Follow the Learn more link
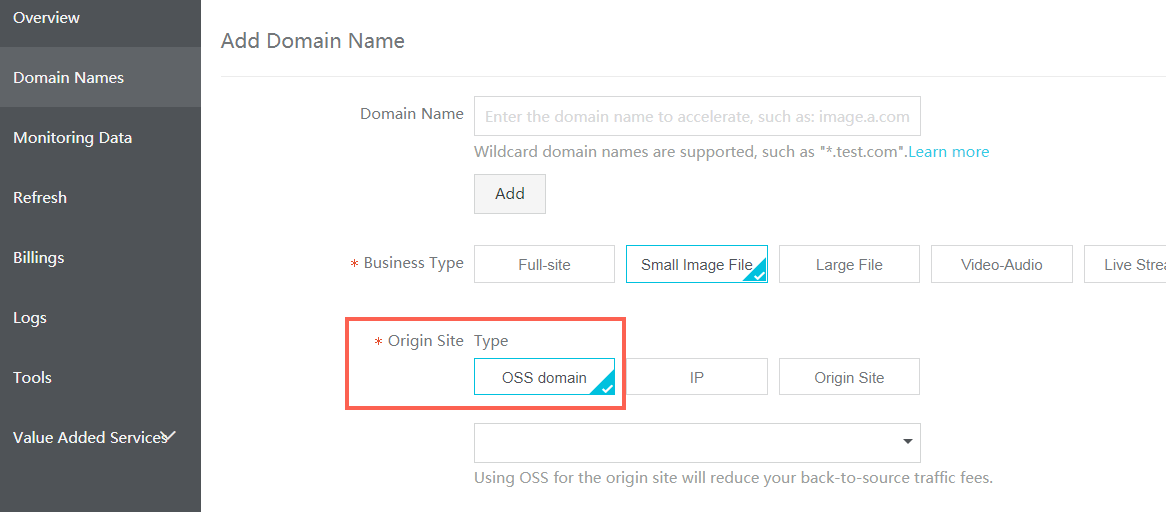The width and height of the screenshot is (1166, 512). (x=949, y=152)
